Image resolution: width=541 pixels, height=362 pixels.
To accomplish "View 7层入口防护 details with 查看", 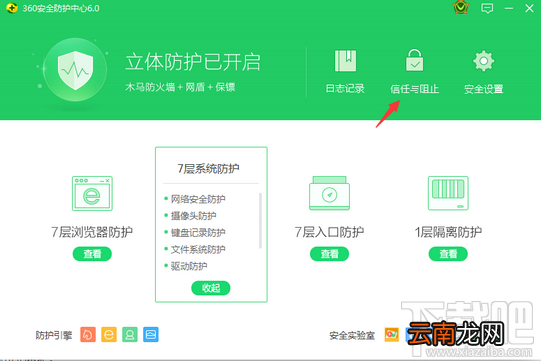I will click(329, 254).
